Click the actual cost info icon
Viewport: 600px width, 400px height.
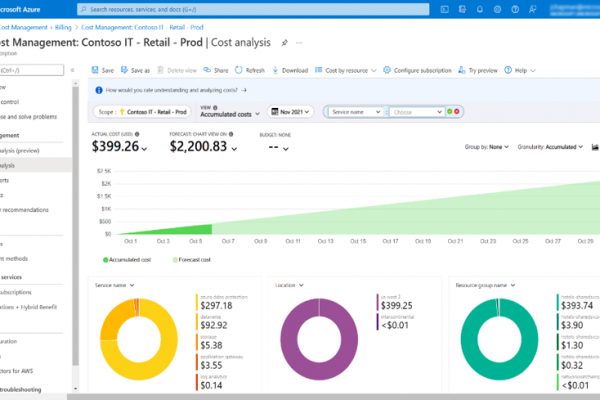137,134
